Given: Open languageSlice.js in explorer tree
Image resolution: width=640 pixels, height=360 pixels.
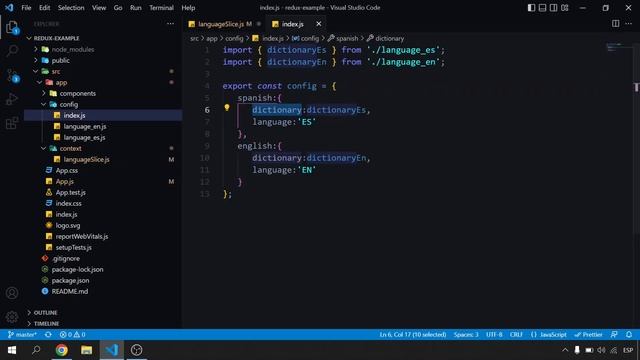Looking at the screenshot, I should [103, 159].
